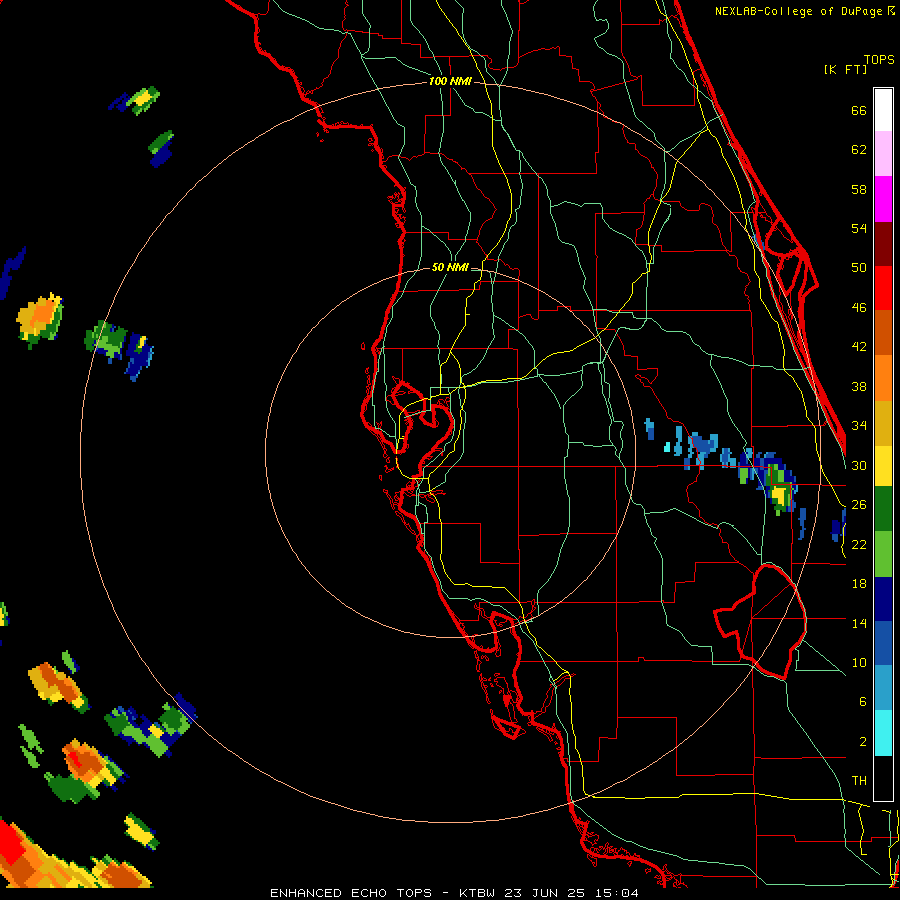Click the light orange legend swatch
The width and height of the screenshot is (900, 900).
[883, 378]
